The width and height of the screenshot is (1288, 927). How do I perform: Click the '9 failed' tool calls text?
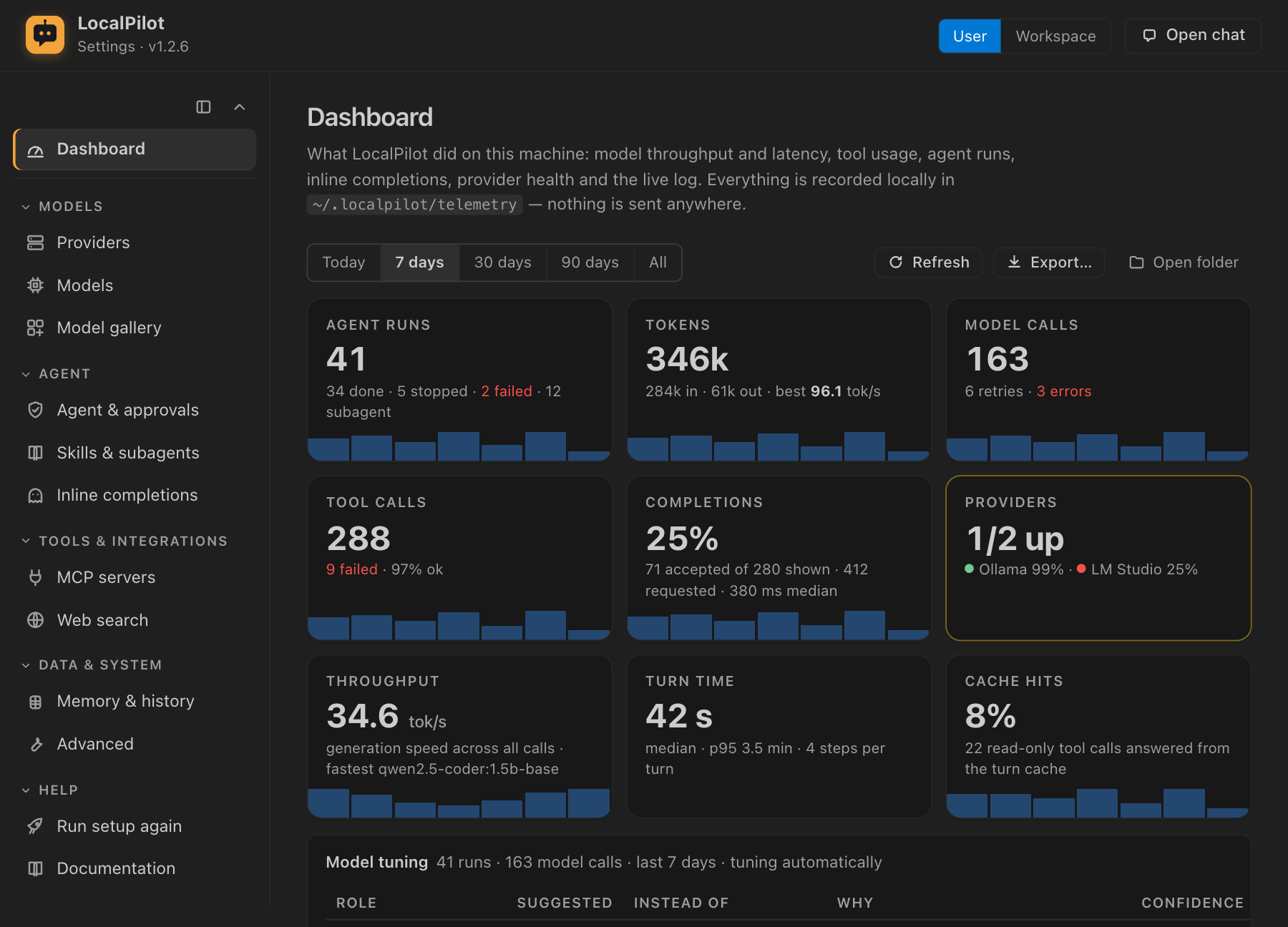click(x=351, y=569)
